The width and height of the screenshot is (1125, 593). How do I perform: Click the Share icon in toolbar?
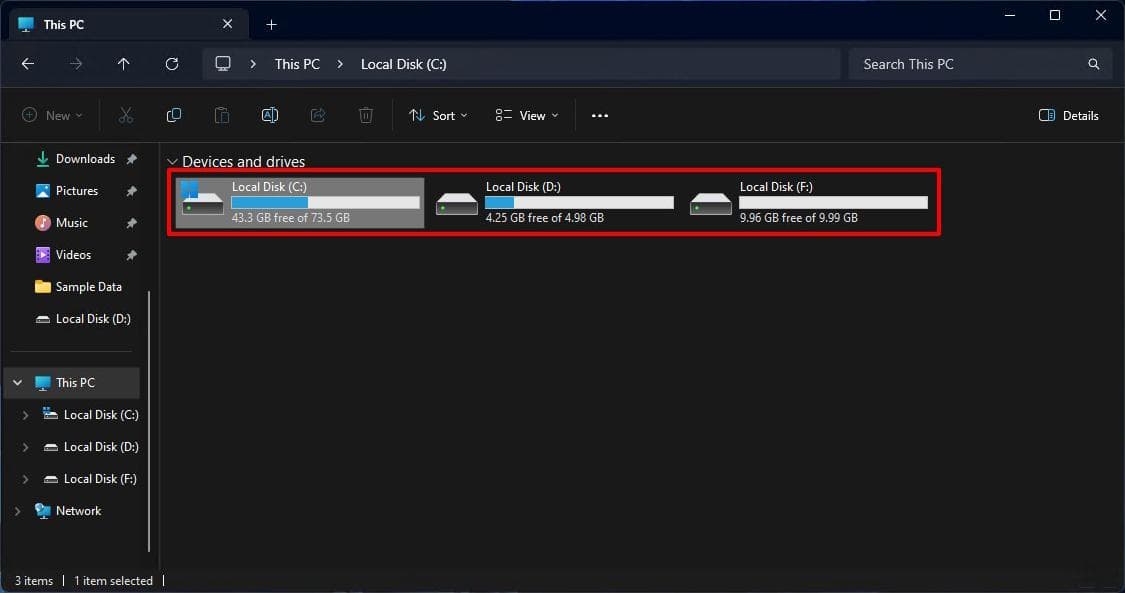(318, 115)
